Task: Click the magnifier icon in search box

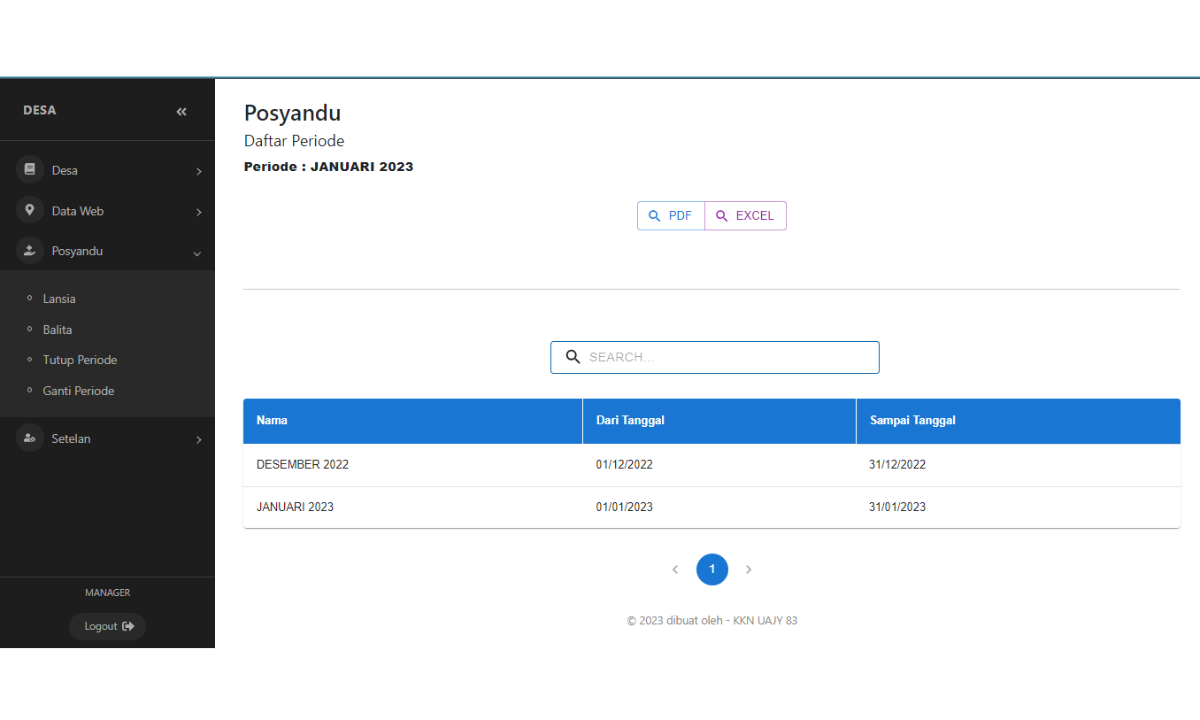Action: [x=573, y=357]
